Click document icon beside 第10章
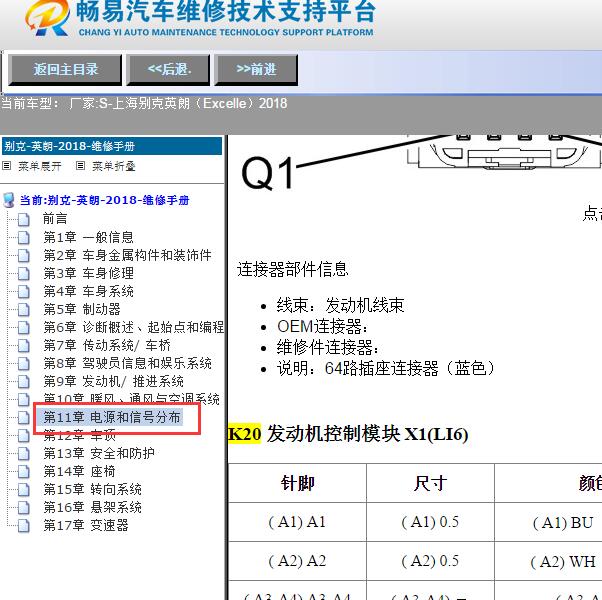This screenshot has height=600, width=602. pos(24,400)
